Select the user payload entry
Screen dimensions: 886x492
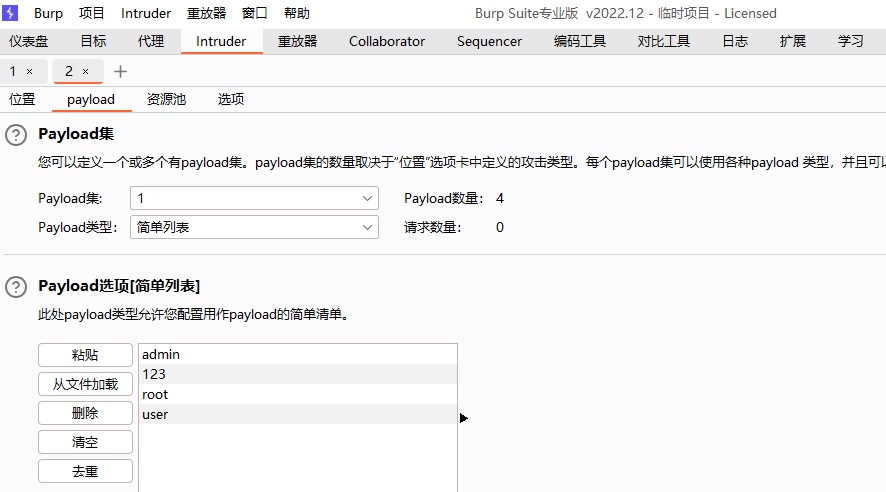[298, 414]
